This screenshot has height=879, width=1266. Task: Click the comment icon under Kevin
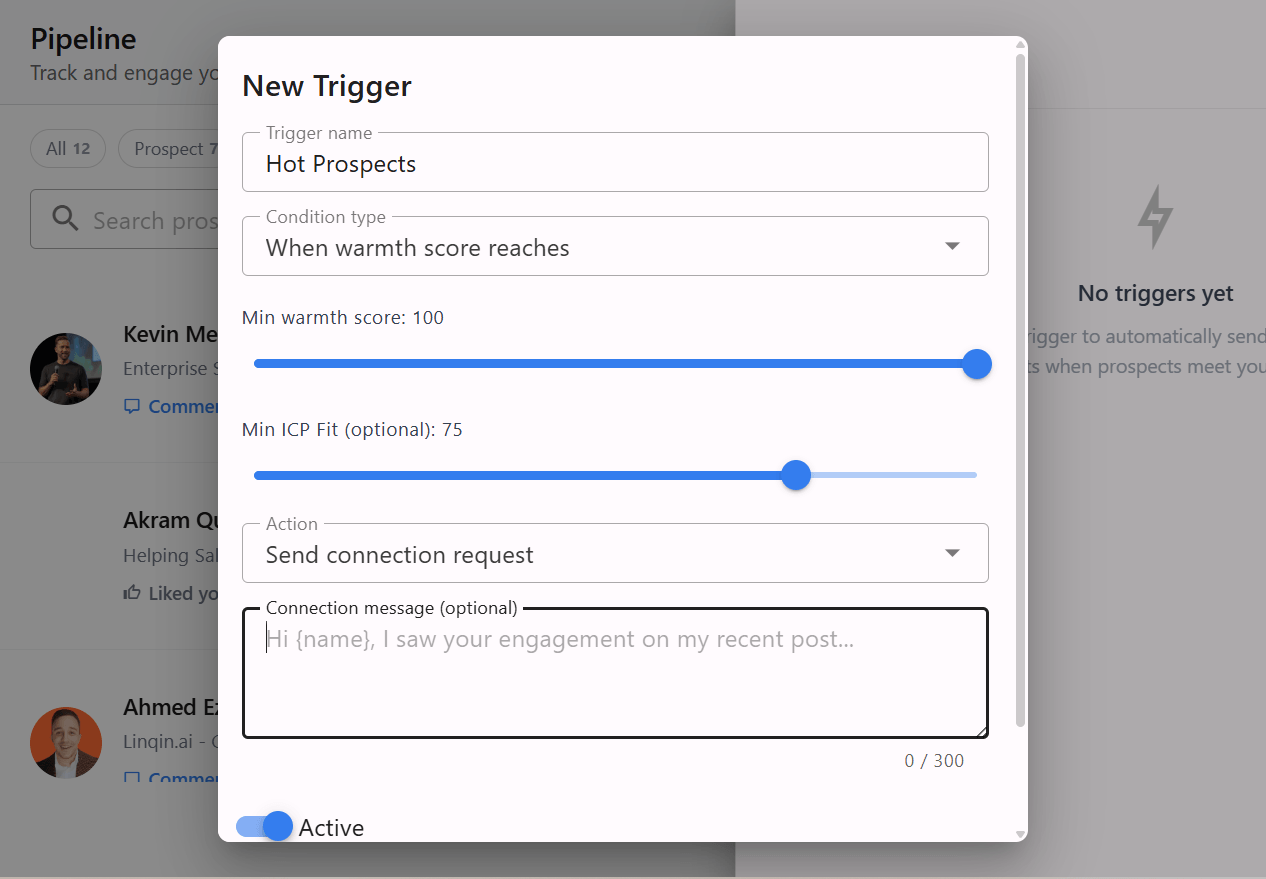(131, 406)
